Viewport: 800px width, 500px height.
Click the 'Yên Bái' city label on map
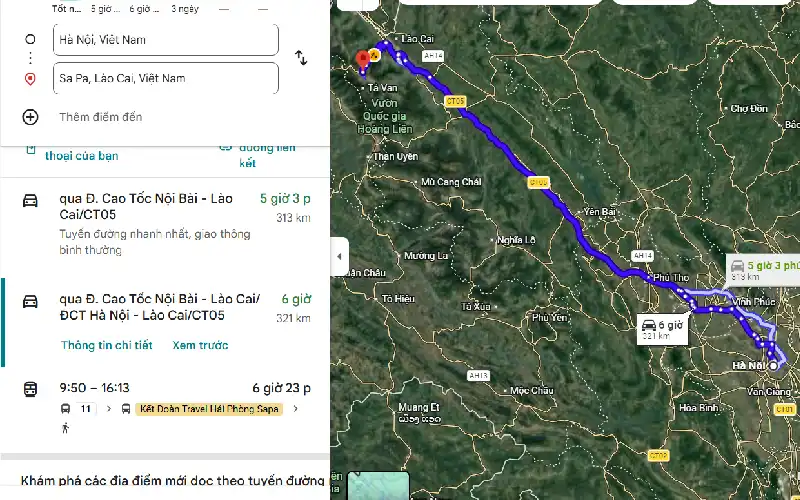tap(599, 211)
